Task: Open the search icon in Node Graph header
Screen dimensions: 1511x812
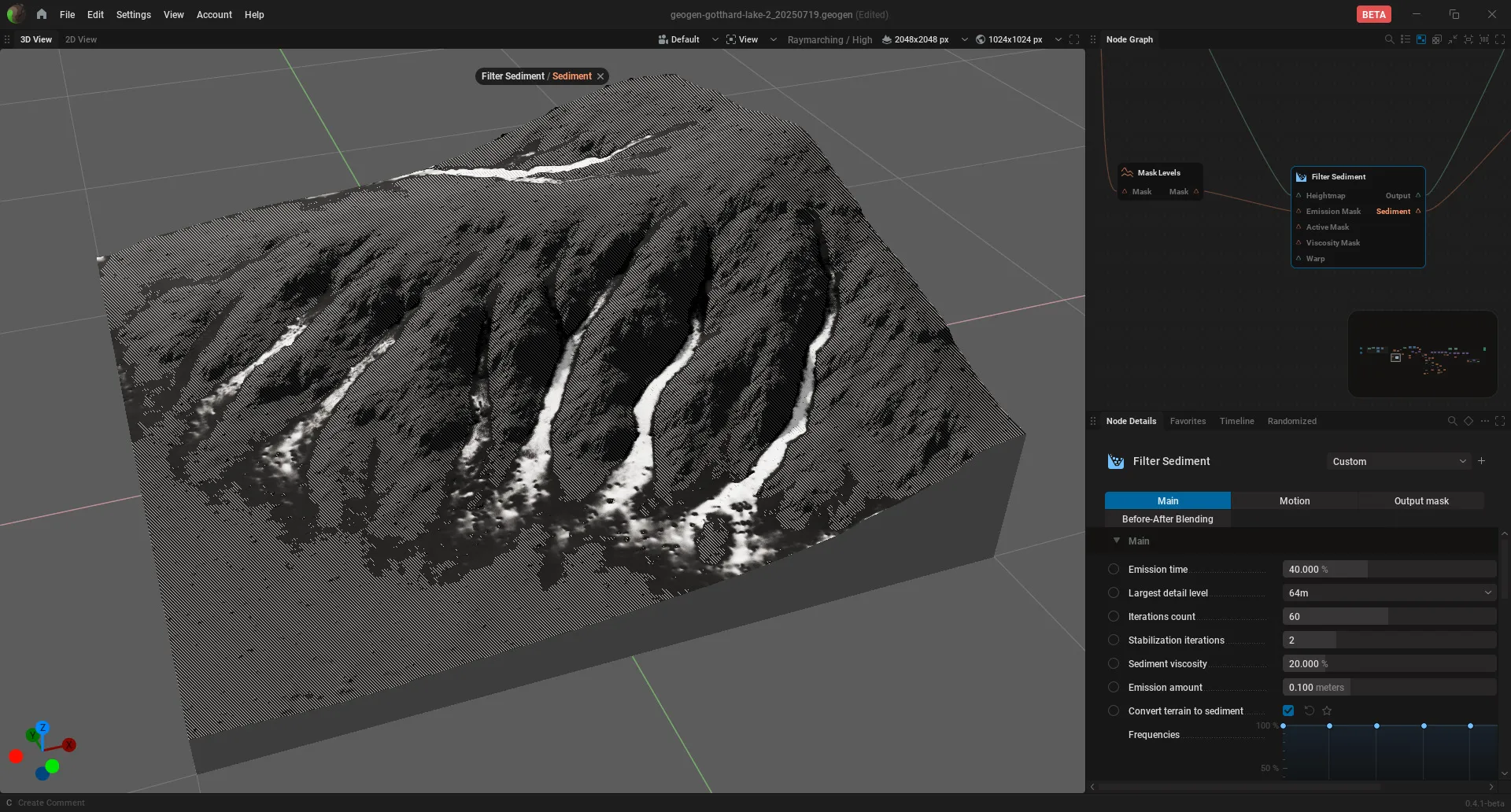Action: tap(1389, 39)
